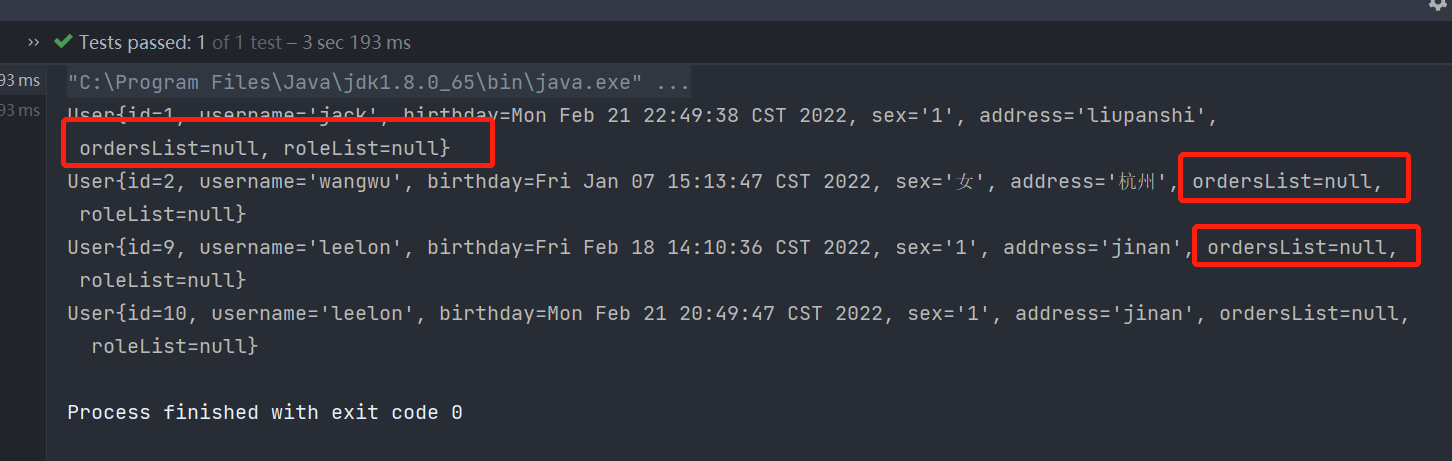Select the first 193 ms test tree entry
This screenshot has height=461, width=1452.
[20, 82]
